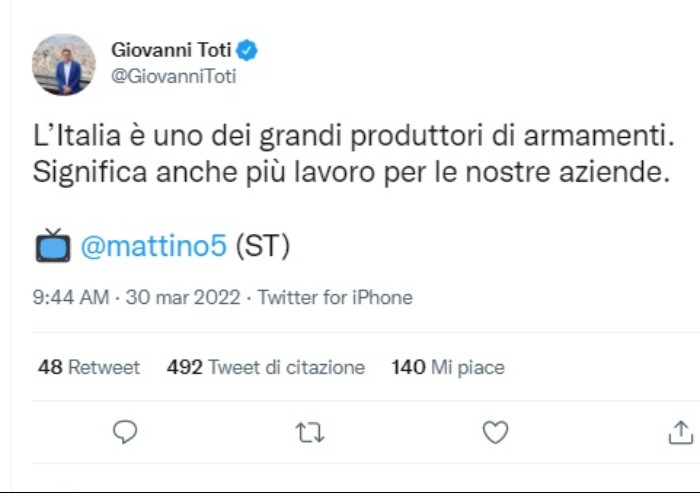Click the television emoji before @mattino5

pos(52,245)
